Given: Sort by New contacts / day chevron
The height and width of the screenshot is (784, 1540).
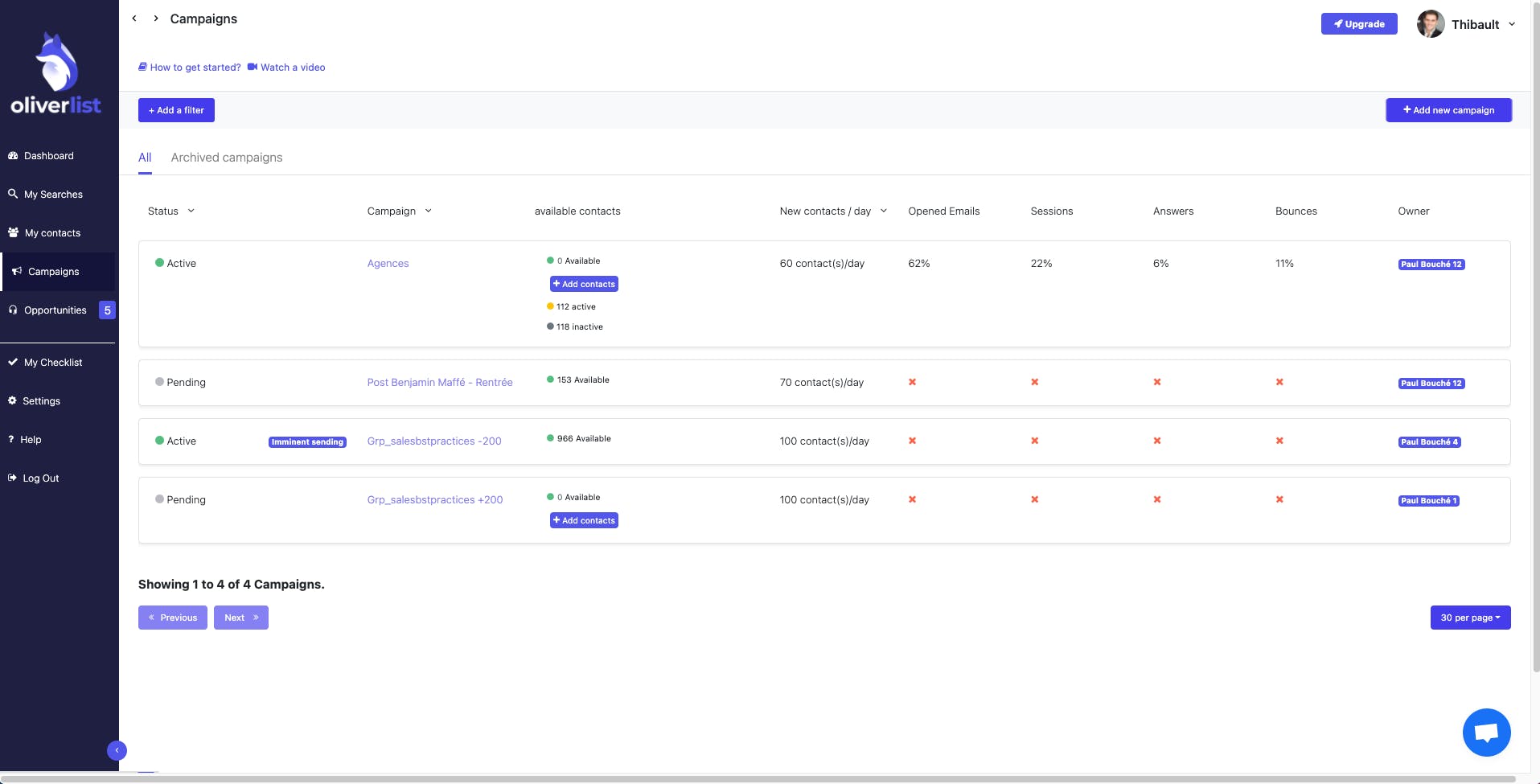Looking at the screenshot, I should tap(884, 211).
